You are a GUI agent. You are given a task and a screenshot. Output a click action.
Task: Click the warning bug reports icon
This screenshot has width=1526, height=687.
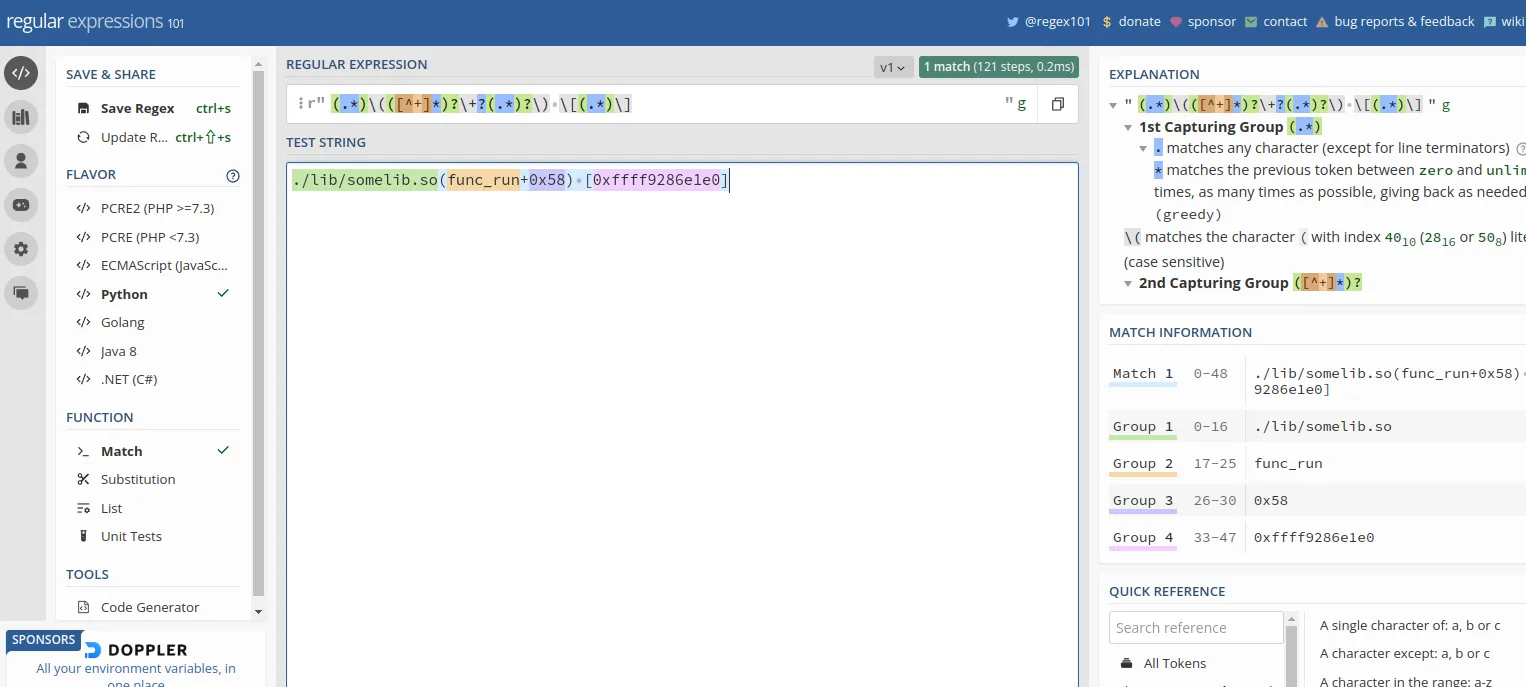tap(1322, 21)
